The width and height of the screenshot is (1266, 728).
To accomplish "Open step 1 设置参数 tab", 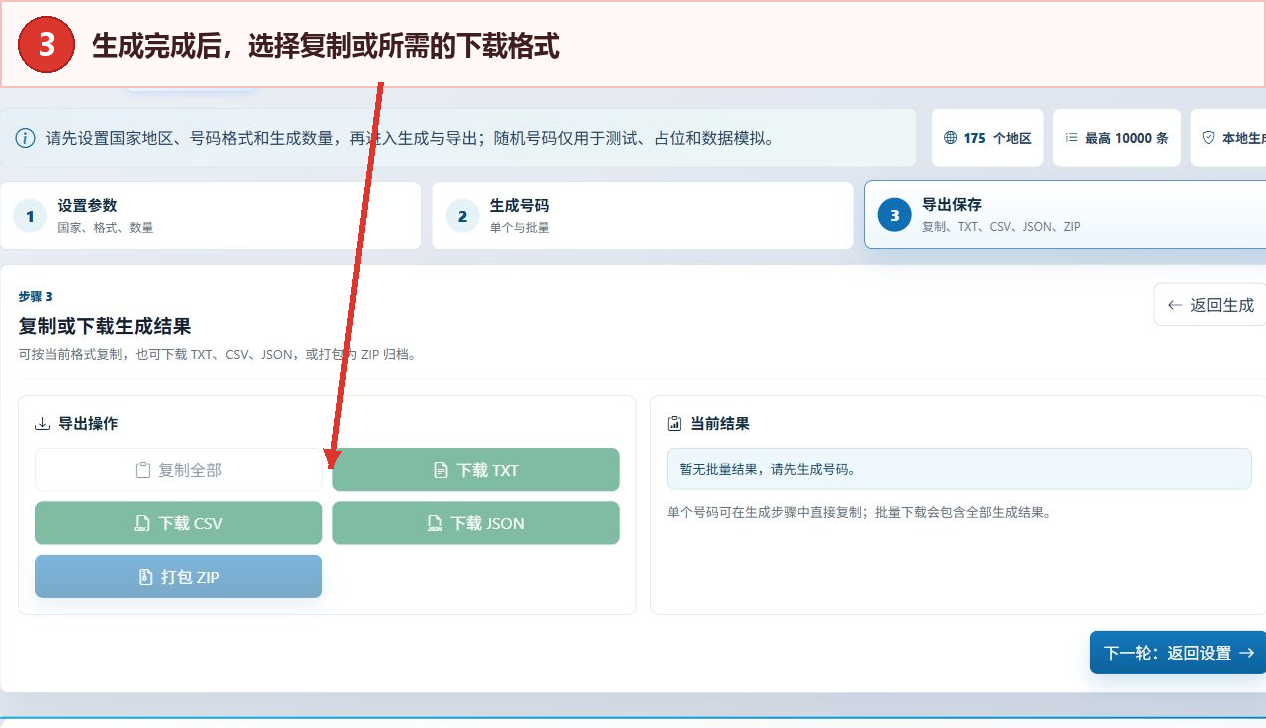I will [x=210, y=215].
